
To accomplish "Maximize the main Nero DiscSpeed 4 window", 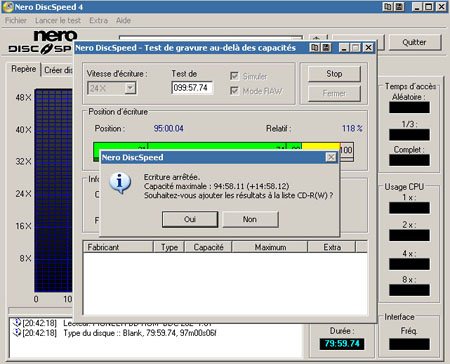I will (x=429, y=7).
